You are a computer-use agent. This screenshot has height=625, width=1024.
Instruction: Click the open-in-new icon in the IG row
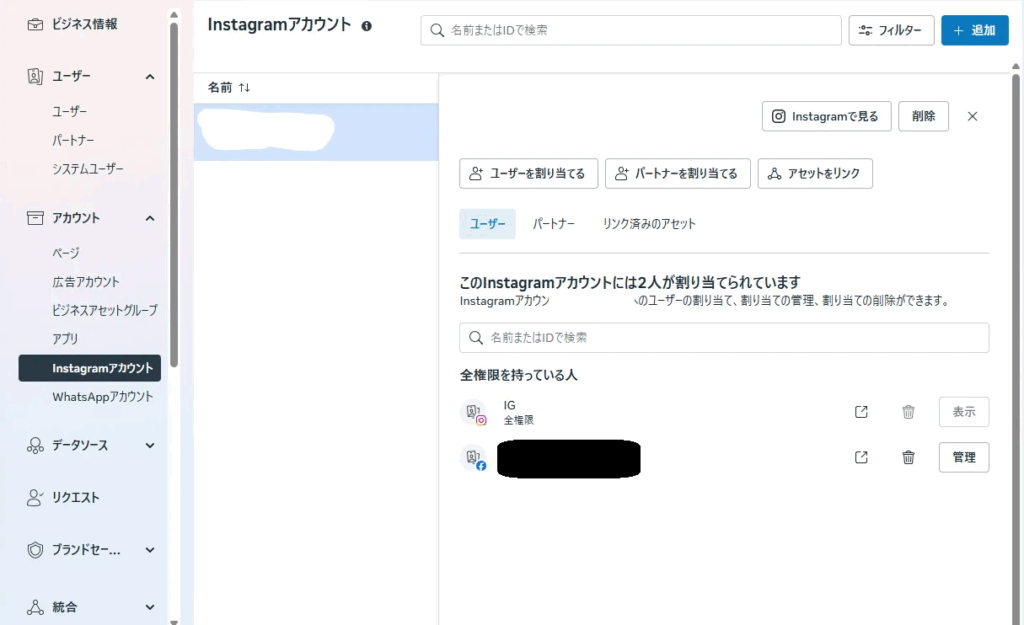tap(861, 412)
